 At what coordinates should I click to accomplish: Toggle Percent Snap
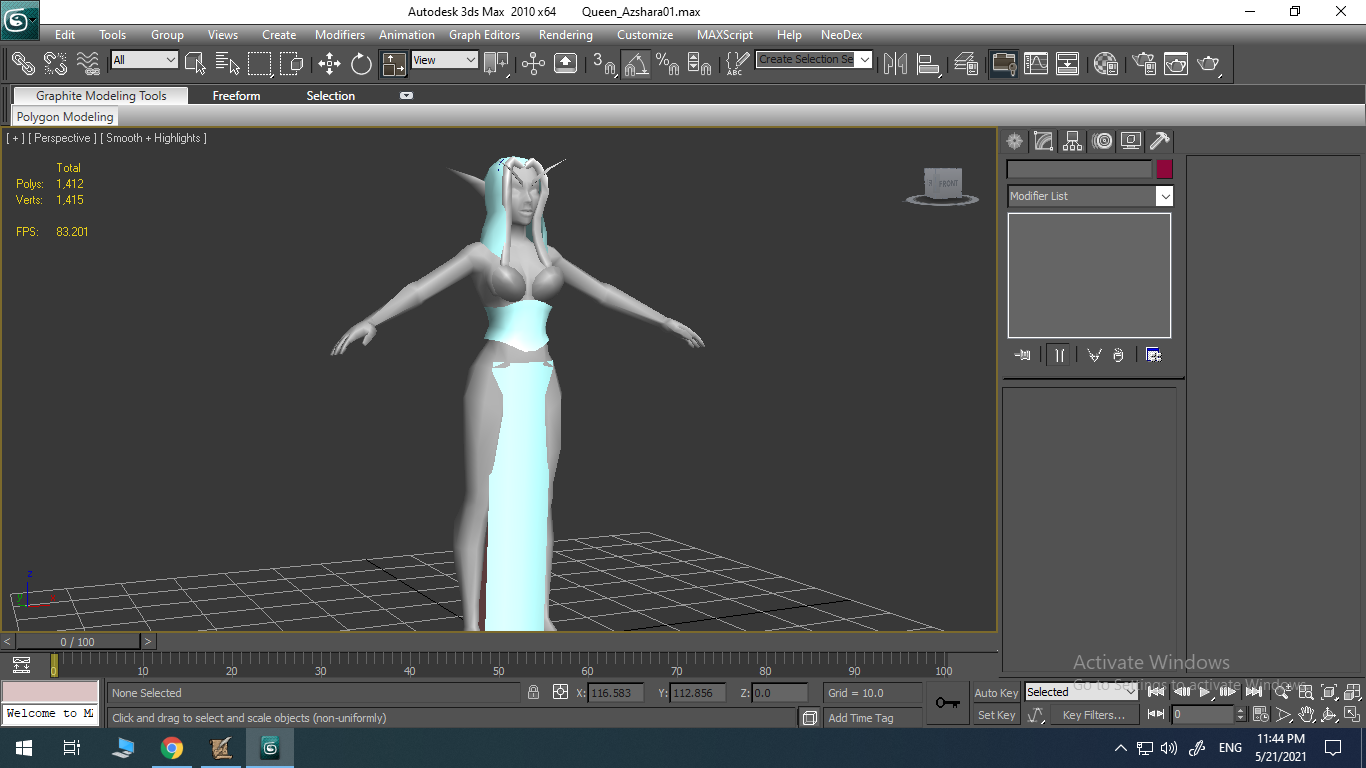[668, 63]
